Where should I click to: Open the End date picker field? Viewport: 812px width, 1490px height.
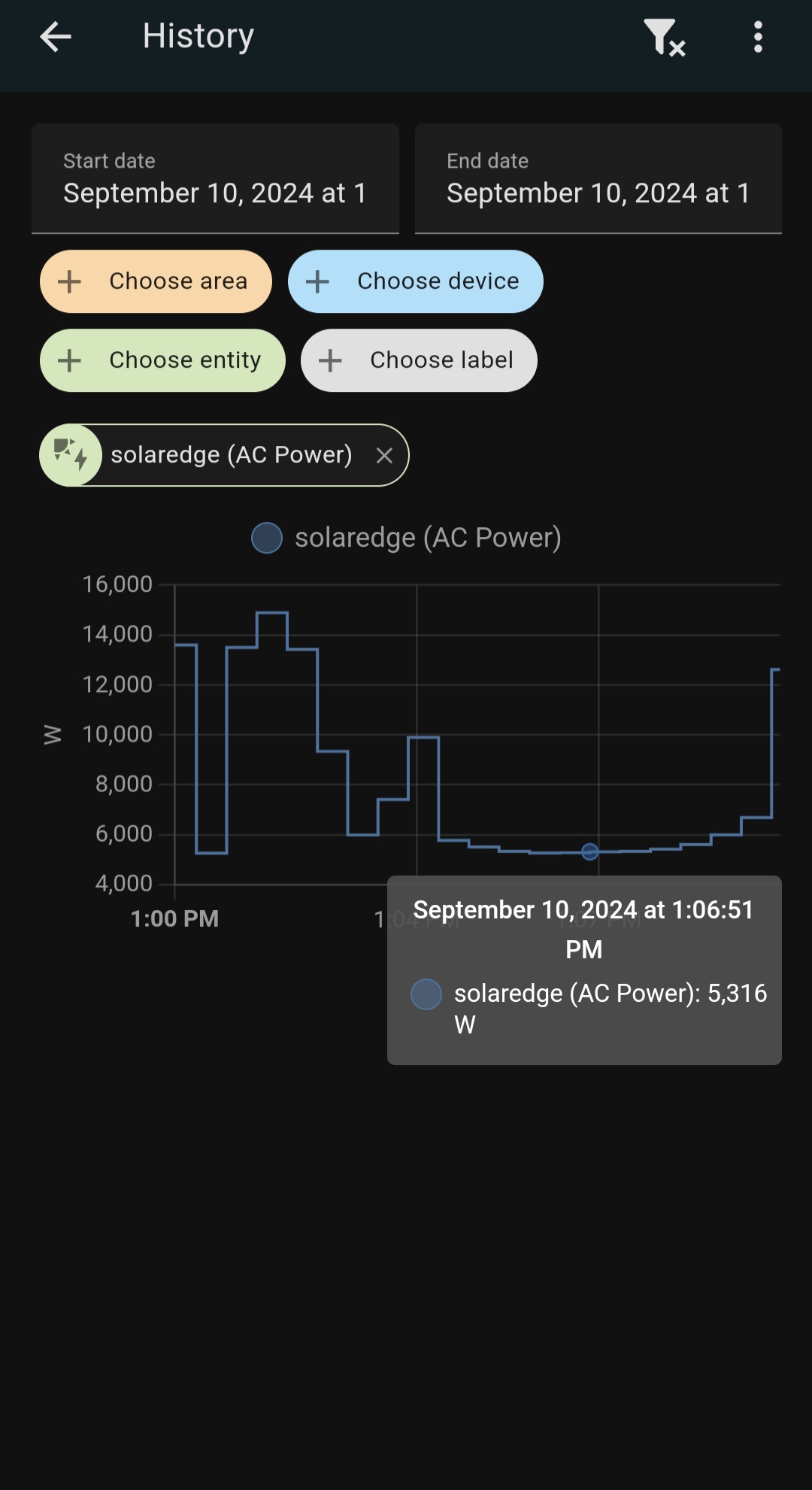(x=598, y=179)
